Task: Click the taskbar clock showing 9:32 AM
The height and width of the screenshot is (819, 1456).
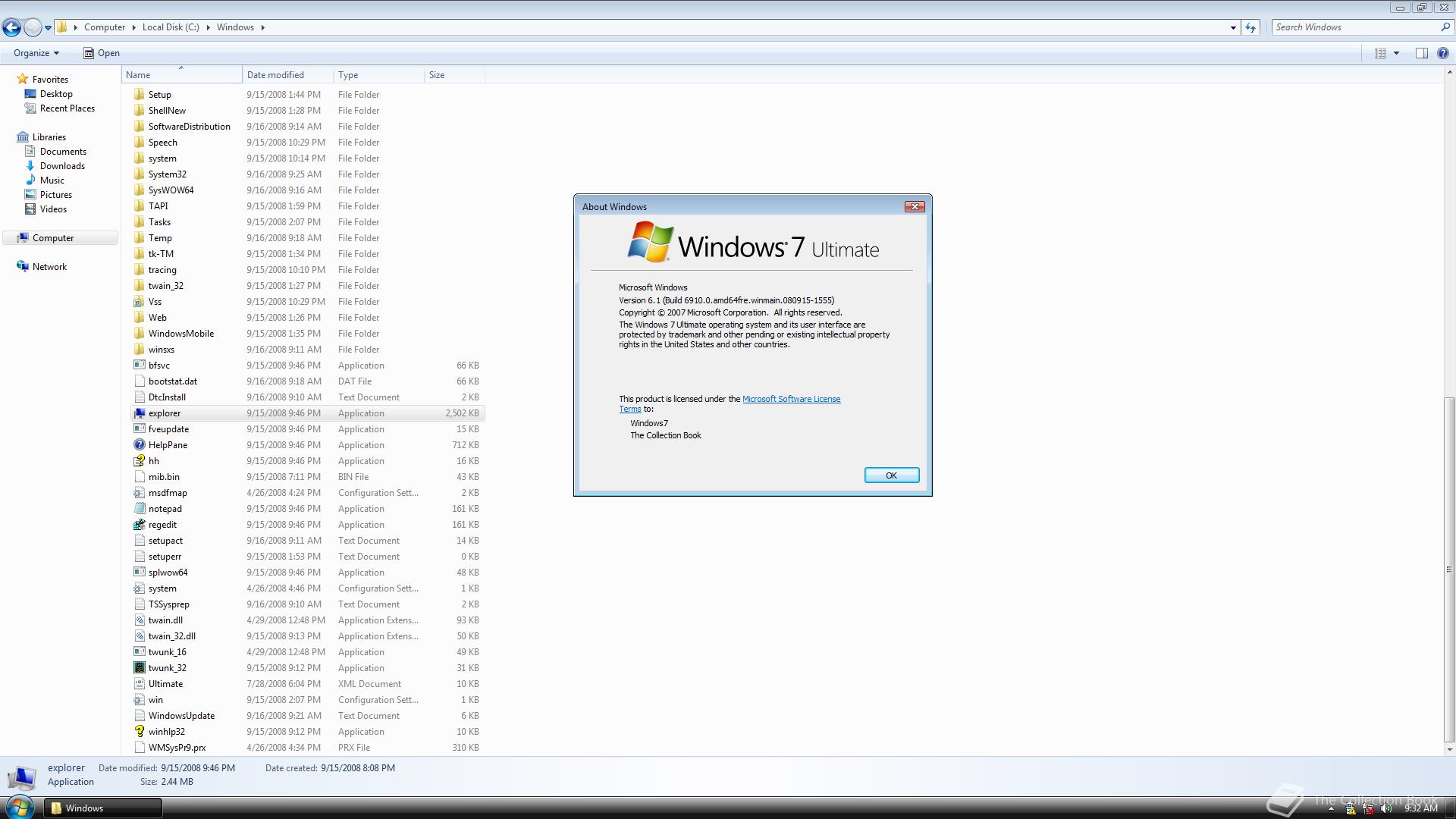Action: (x=1421, y=808)
